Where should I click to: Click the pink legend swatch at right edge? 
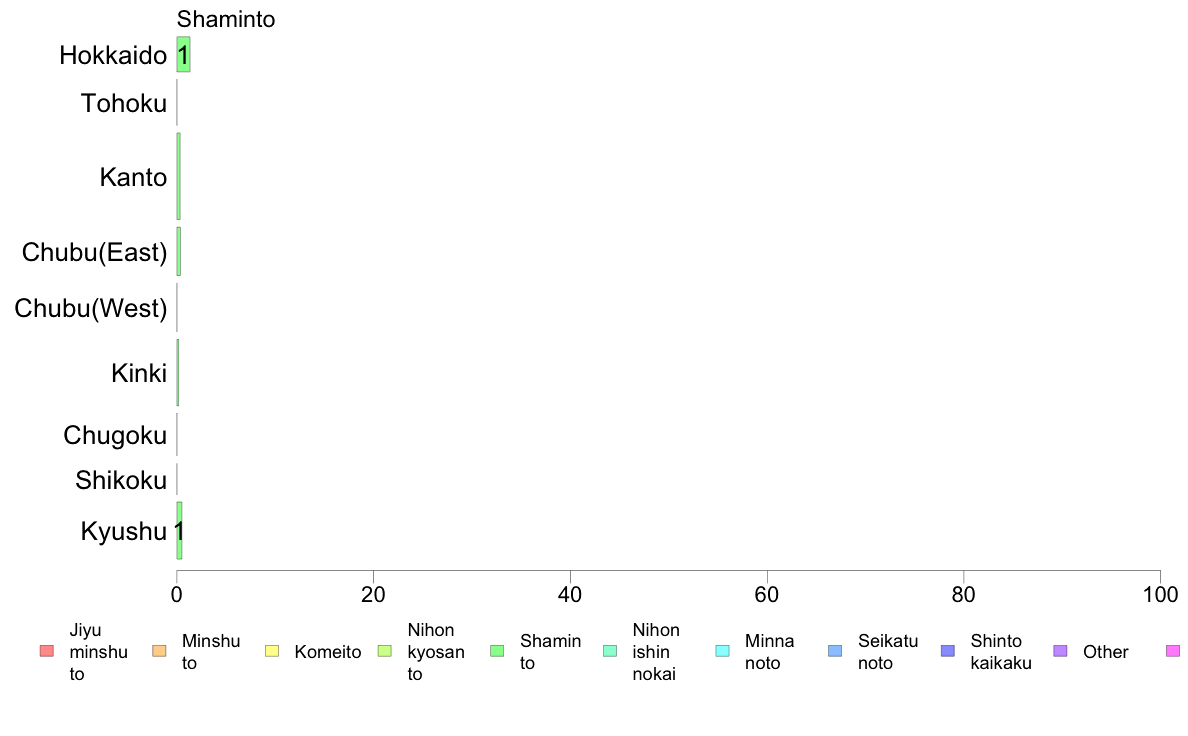tap(1173, 651)
